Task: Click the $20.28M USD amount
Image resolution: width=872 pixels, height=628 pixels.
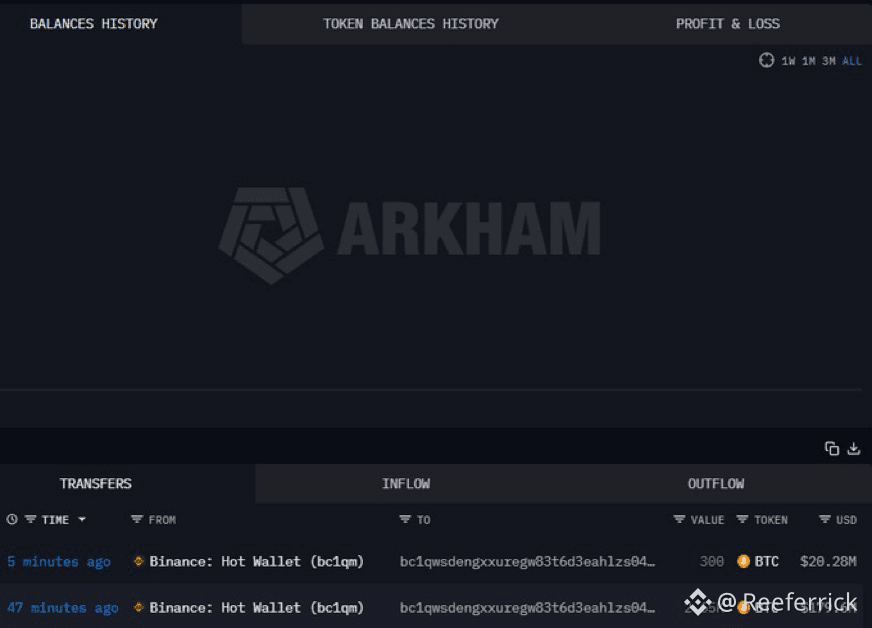Action: pyautogui.click(x=828, y=562)
